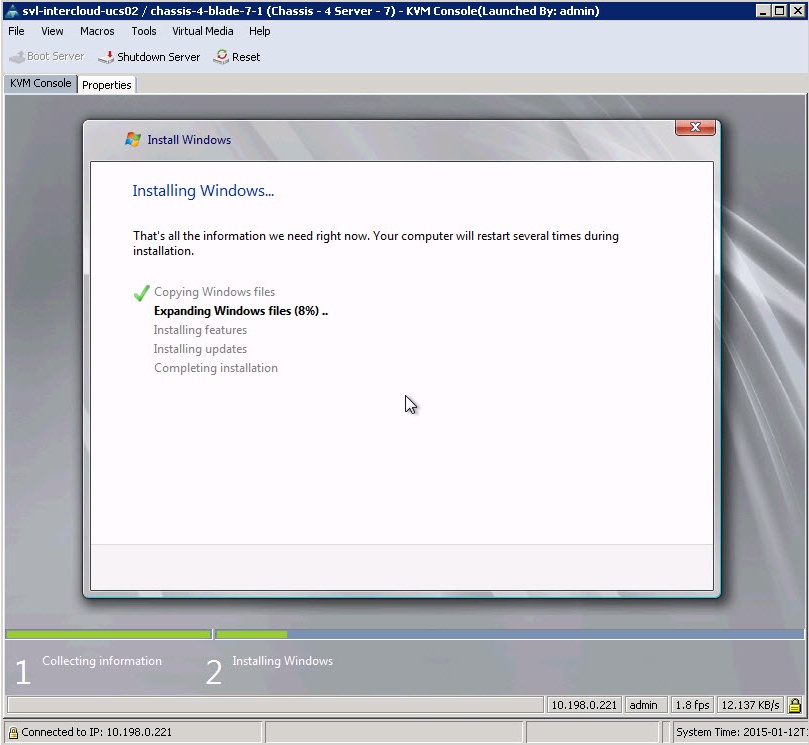Image resolution: width=809 pixels, height=745 pixels.
Task: Click the Windows flag icon in the dialog title
Action: (133, 139)
